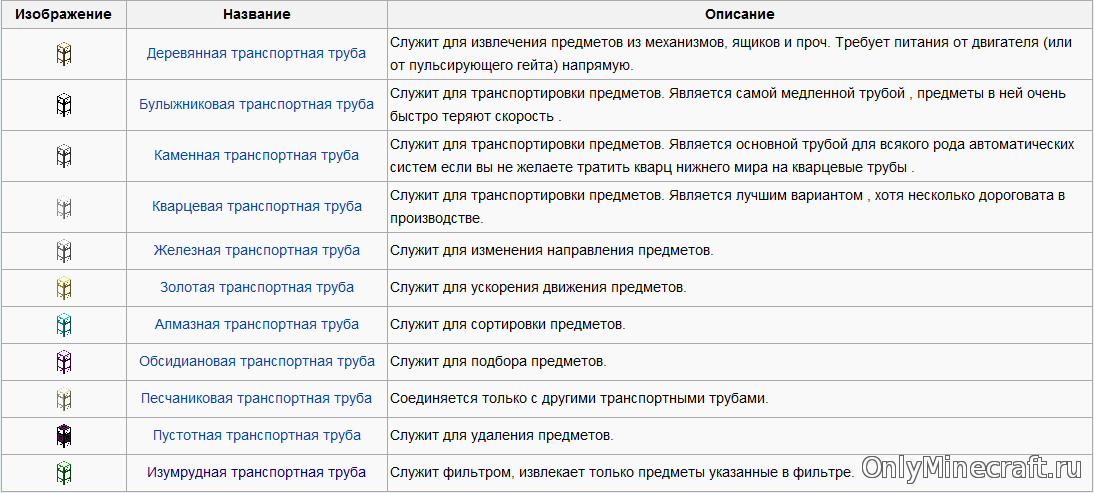The width and height of the screenshot is (1094, 493).
Task: Click the cobblestone transport pipe icon
Action: coord(64,104)
